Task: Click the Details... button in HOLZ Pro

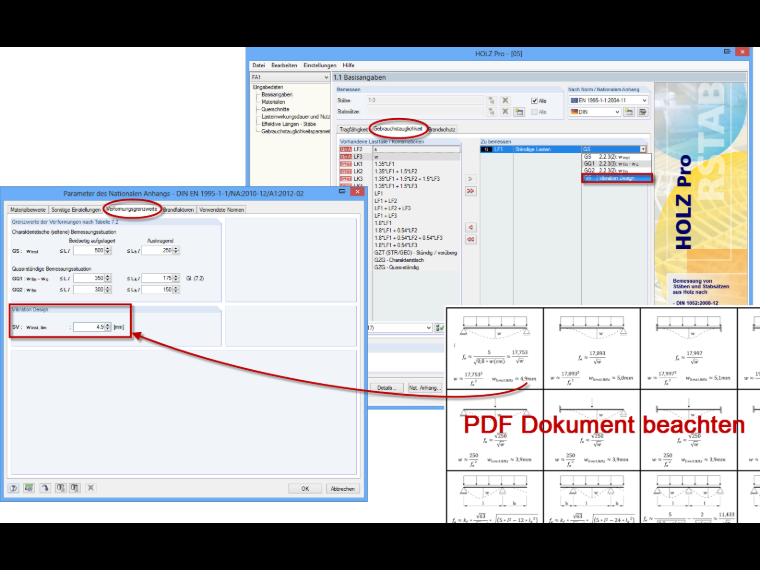Action: [x=386, y=388]
